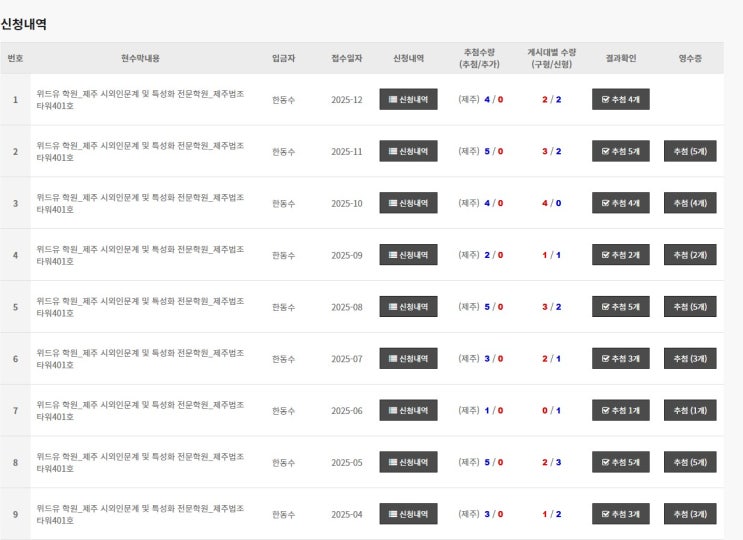Image resolution: width=743 pixels, height=540 pixels.
Task: Open 신청내역 for the 2025-04 entry
Action: tap(408, 514)
